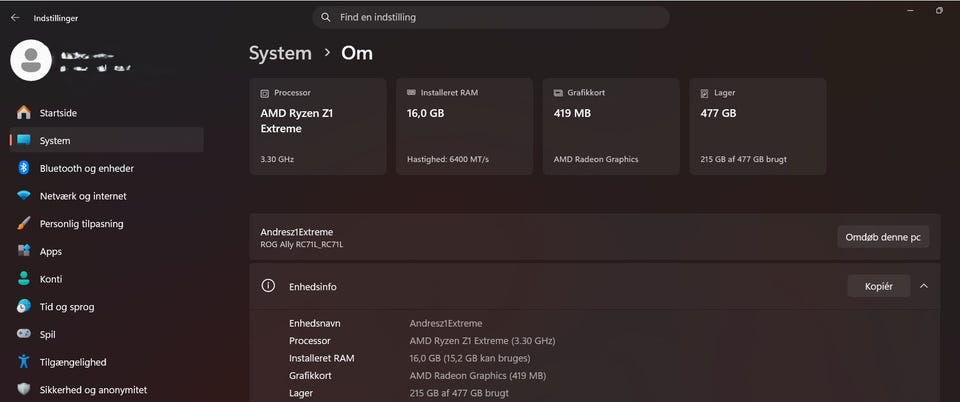Click the Andresz1Extreme PC name heading
The height and width of the screenshot is (402, 960).
tap(297, 232)
